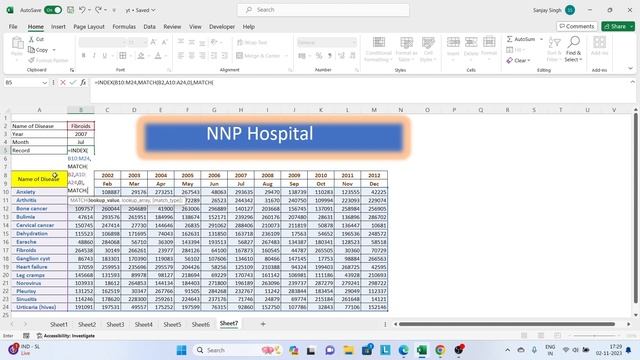Open the Help tab
640x360 pixels.
coord(249,27)
